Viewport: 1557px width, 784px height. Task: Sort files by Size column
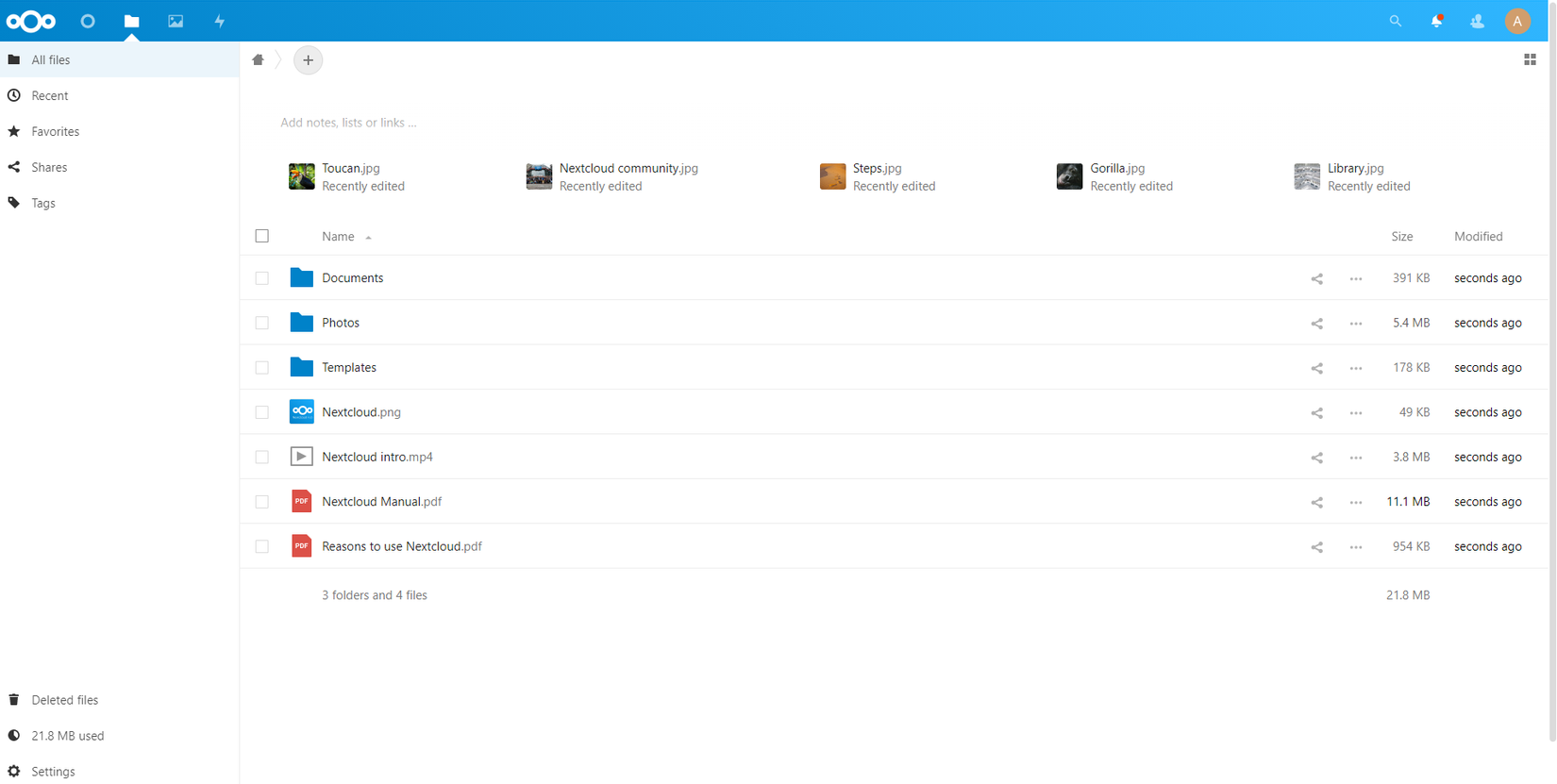coord(1402,237)
